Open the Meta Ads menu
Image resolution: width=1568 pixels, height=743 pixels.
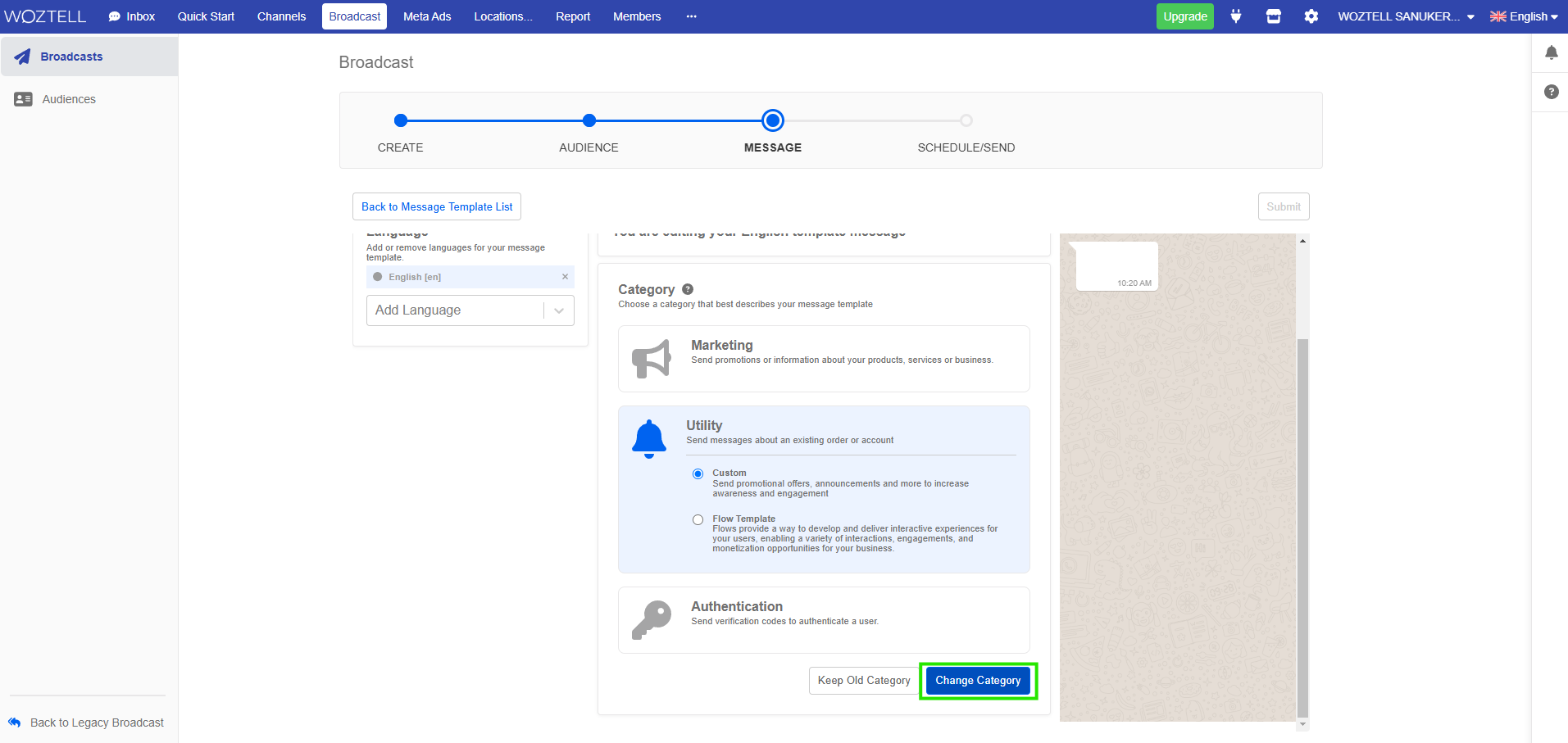[x=426, y=16]
